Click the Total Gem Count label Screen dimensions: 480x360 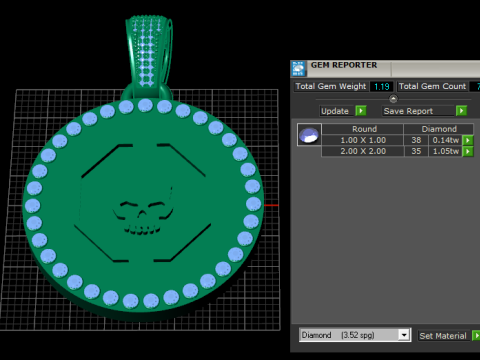tap(432, 86)
